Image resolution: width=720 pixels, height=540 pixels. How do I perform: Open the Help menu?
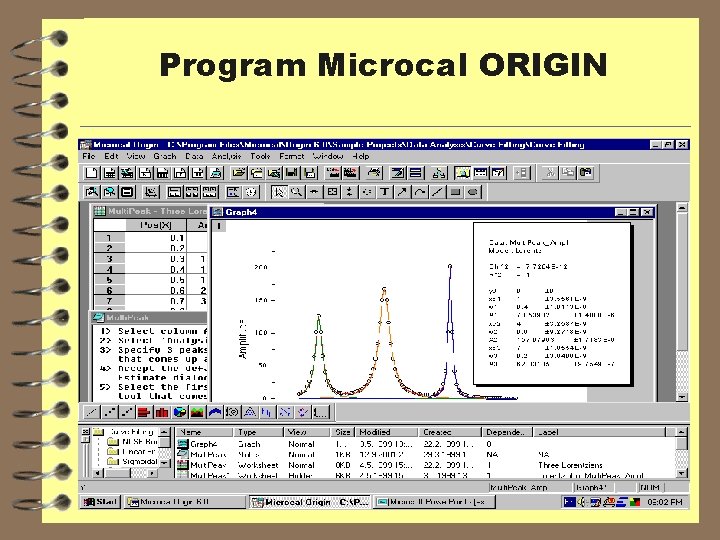(361, 156)
